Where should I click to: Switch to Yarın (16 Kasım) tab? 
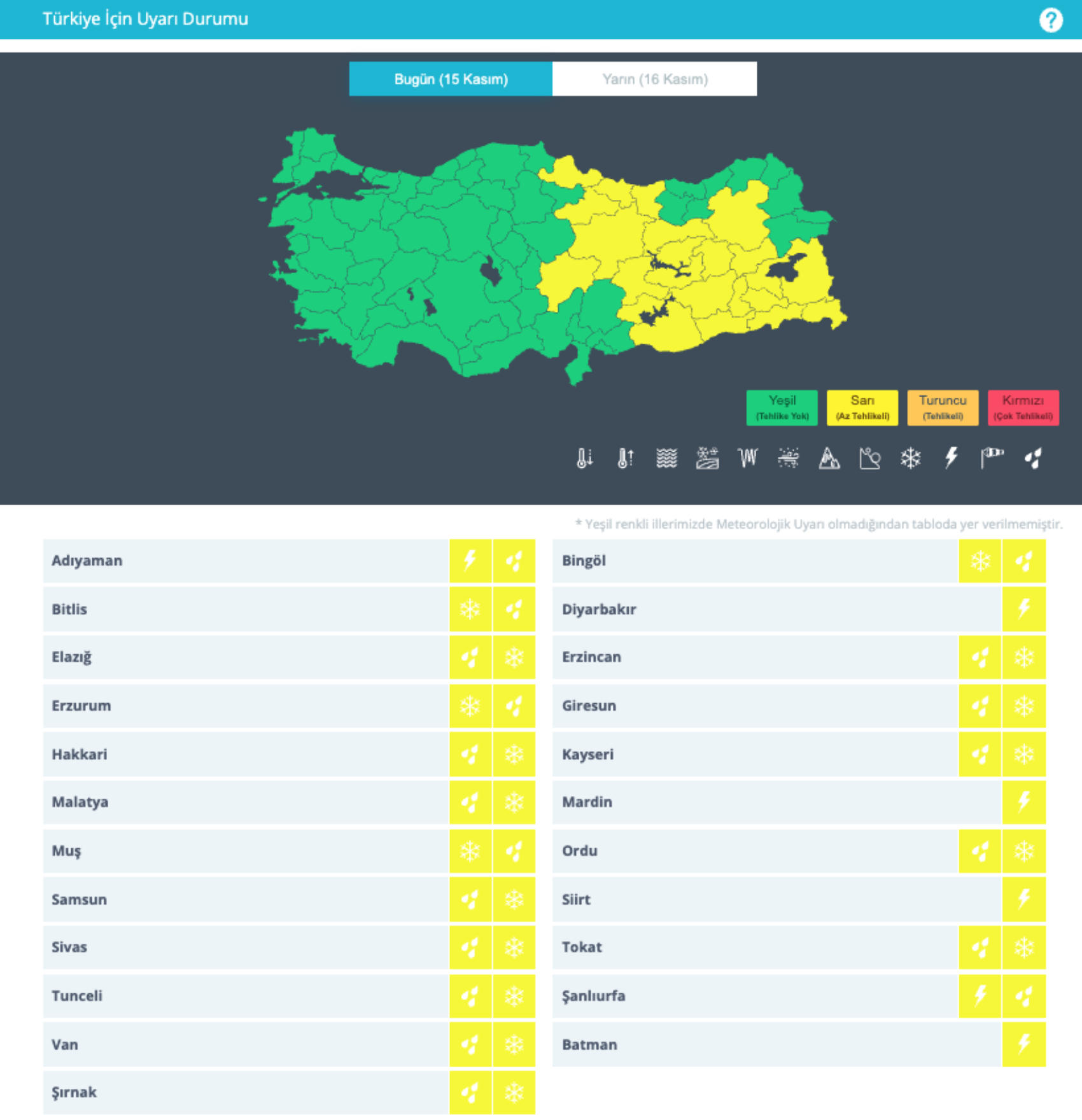click(654, 79)
